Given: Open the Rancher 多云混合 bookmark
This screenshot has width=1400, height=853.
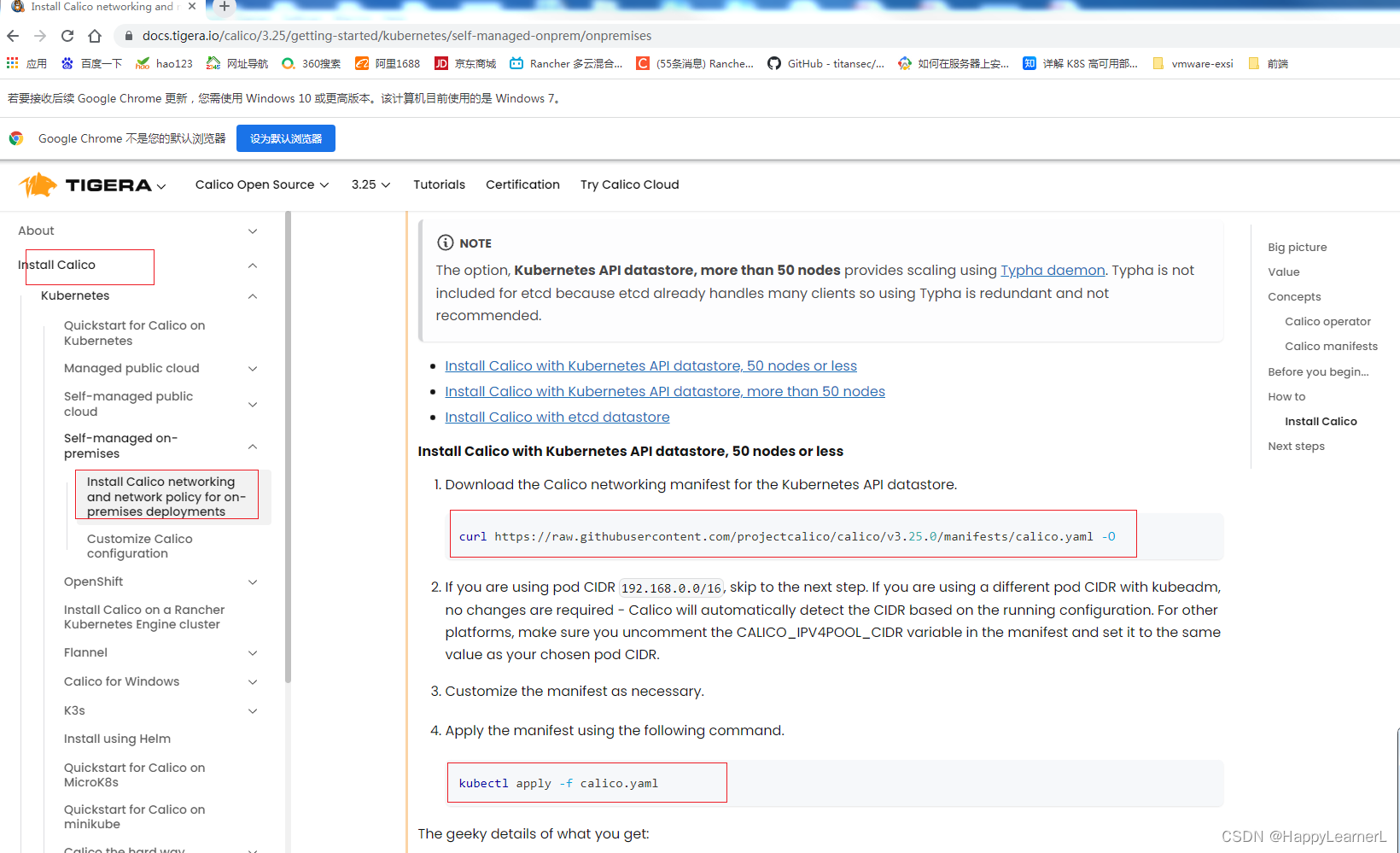Looking at the screenshot, I should click(x=566, y=63).
